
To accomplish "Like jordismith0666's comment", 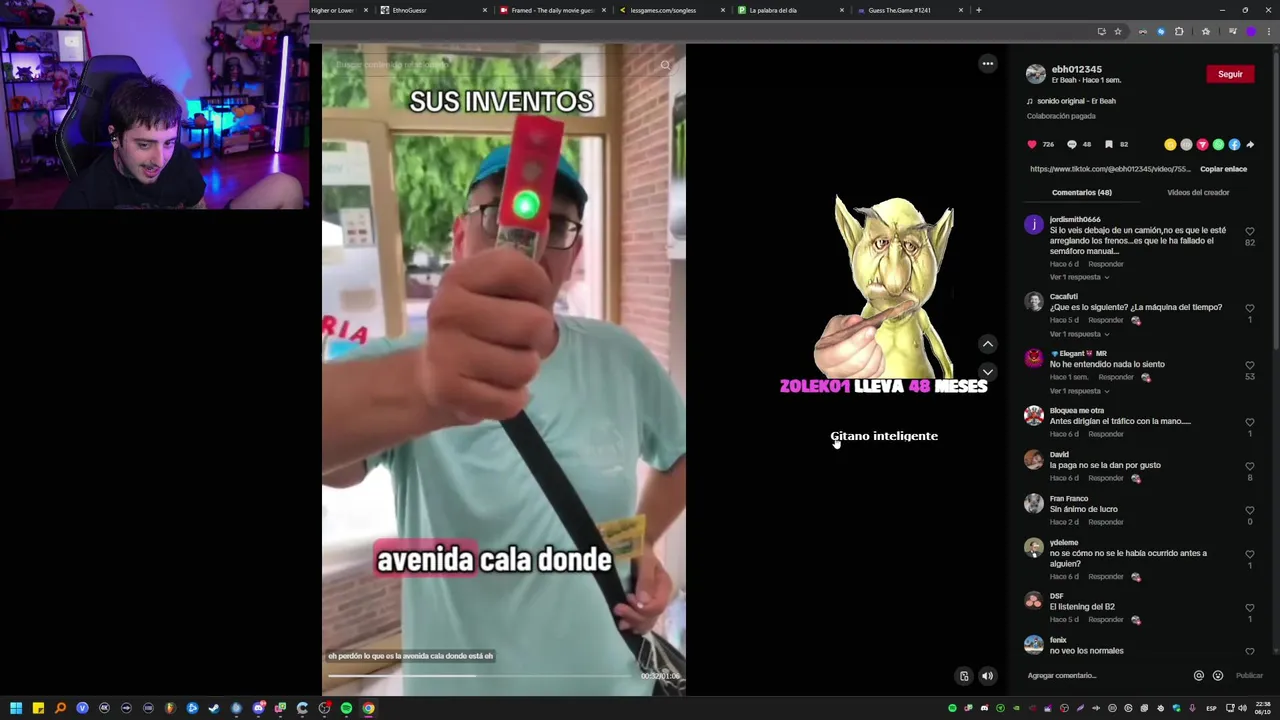I will click(1250, 231).
